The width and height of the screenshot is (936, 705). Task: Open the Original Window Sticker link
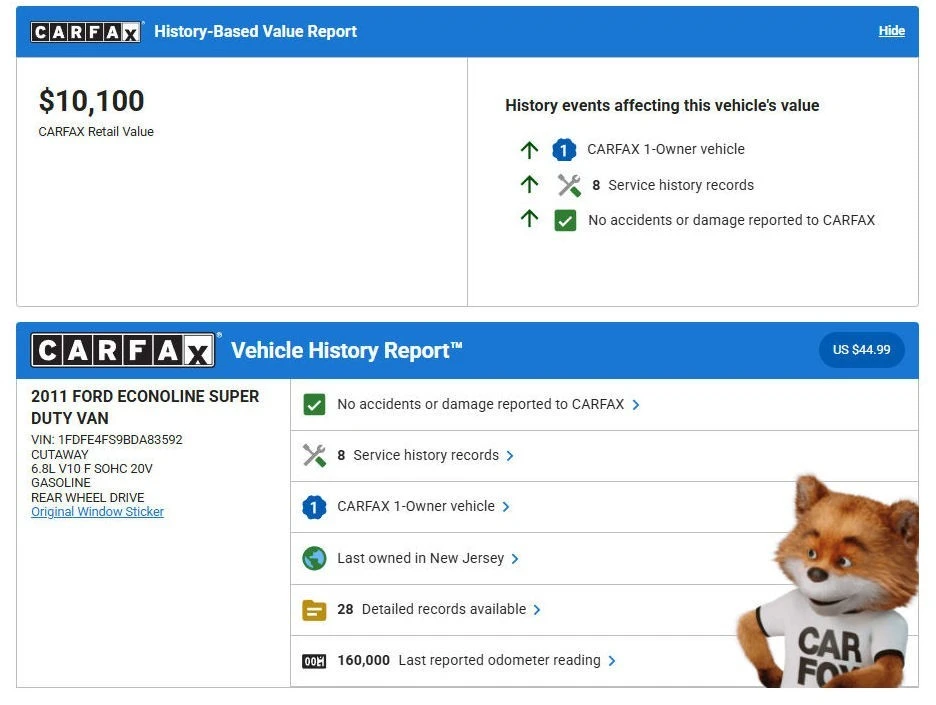click(x=97, y=512)
